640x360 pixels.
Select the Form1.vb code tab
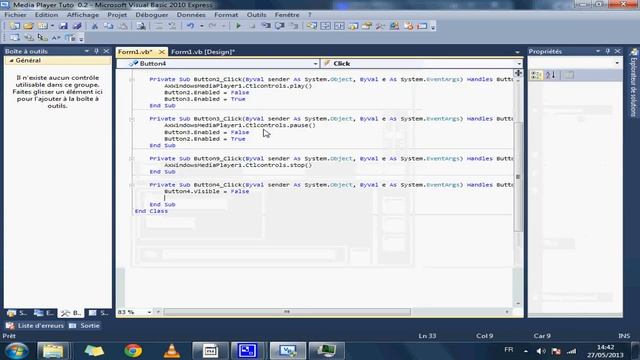point(135,52)
